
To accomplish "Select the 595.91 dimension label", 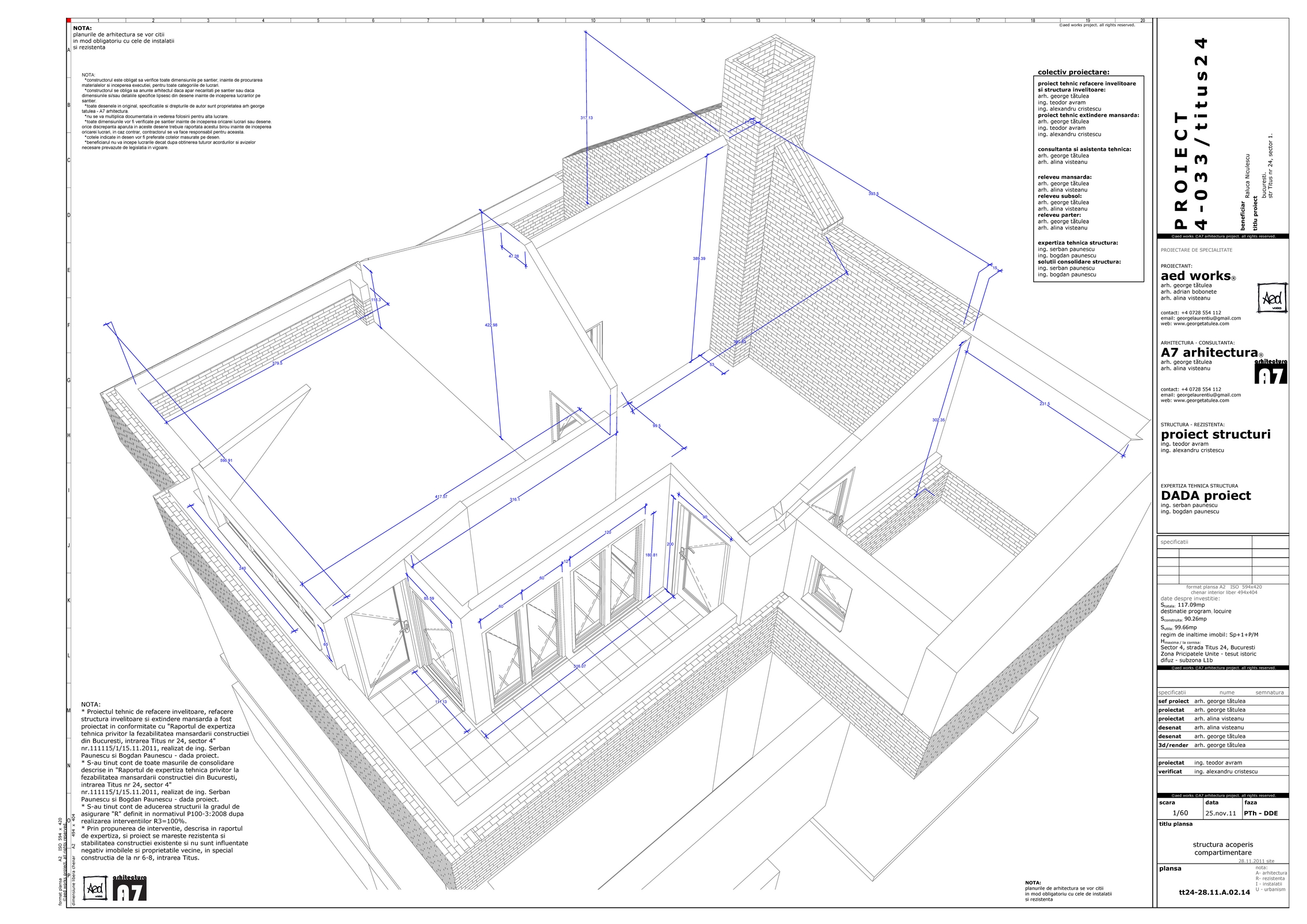I will tap(226, 461).
